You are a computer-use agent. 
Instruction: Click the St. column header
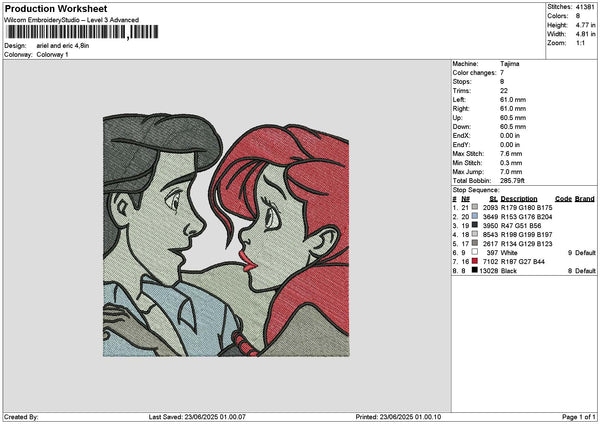494,198
